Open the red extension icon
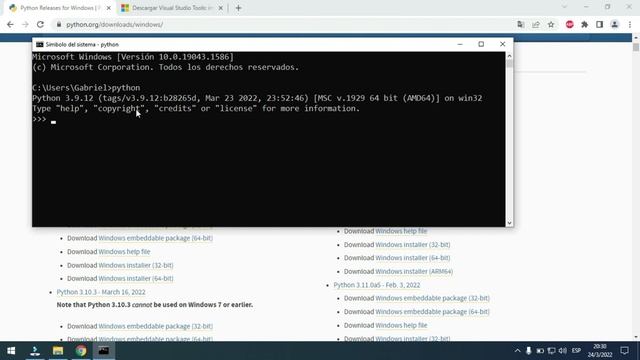The width and height of the screenshot is (640, 360). 569,24
